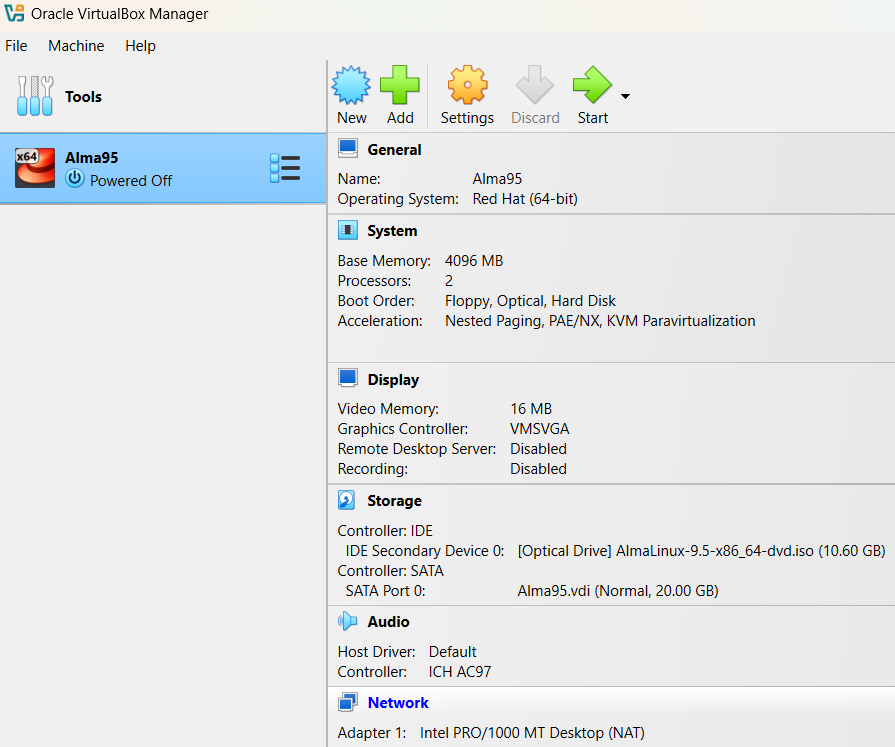895x747 pixels.
Task: Open the blue Network section link
Action: pyautogui.click(x=398, y=703)
